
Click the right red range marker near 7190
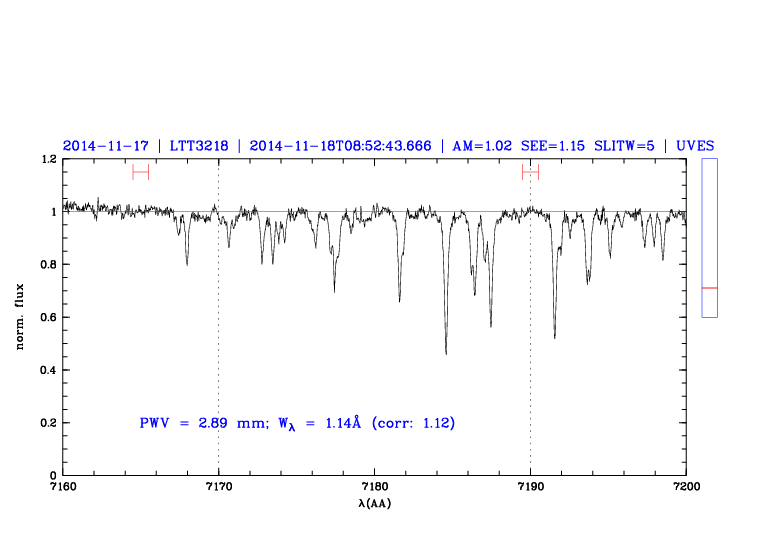(x=530, y=172)
